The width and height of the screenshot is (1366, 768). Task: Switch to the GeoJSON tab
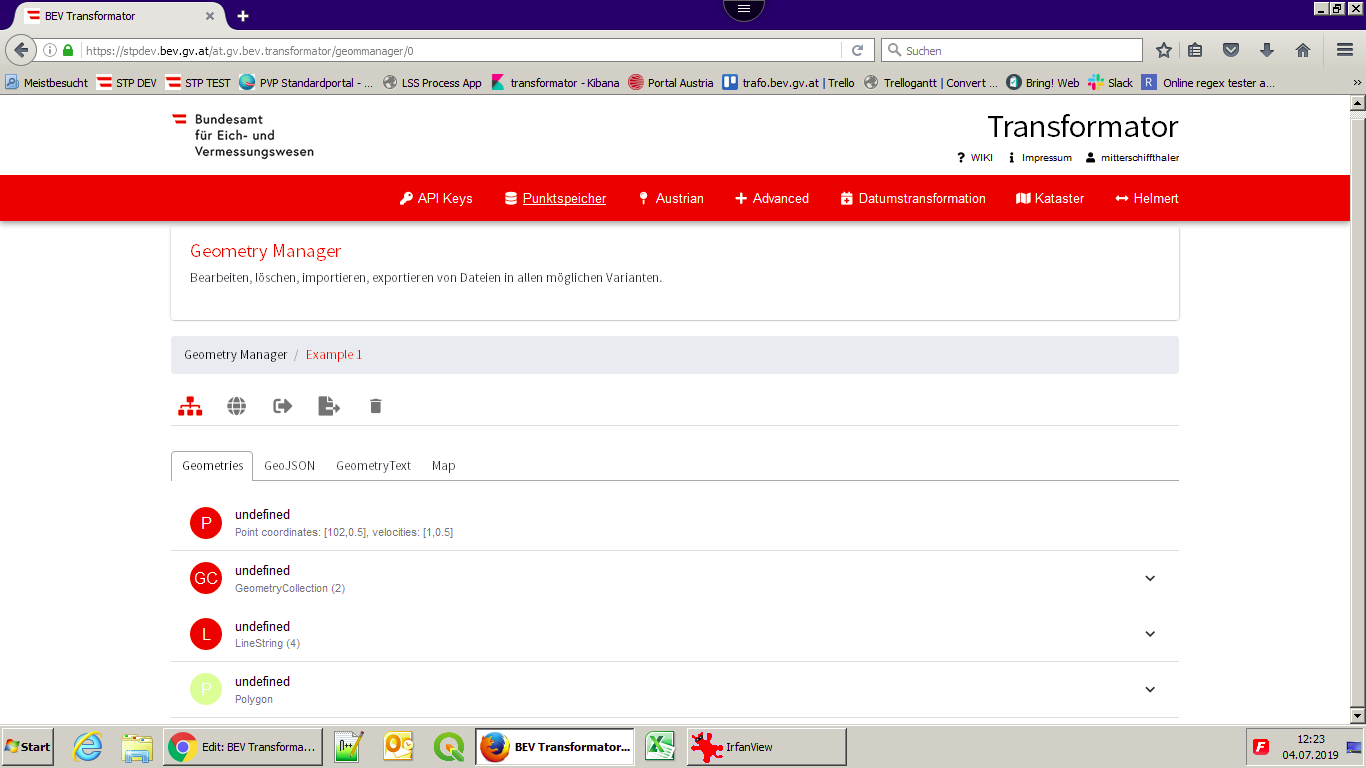tap(290, 466)
